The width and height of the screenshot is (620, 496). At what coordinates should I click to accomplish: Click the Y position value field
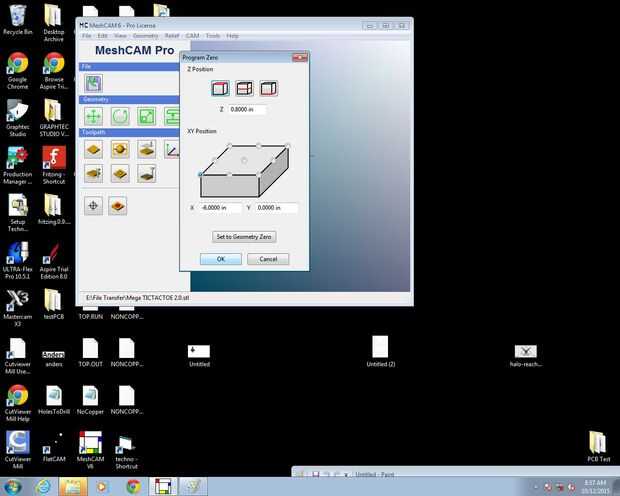pos(276,208)
